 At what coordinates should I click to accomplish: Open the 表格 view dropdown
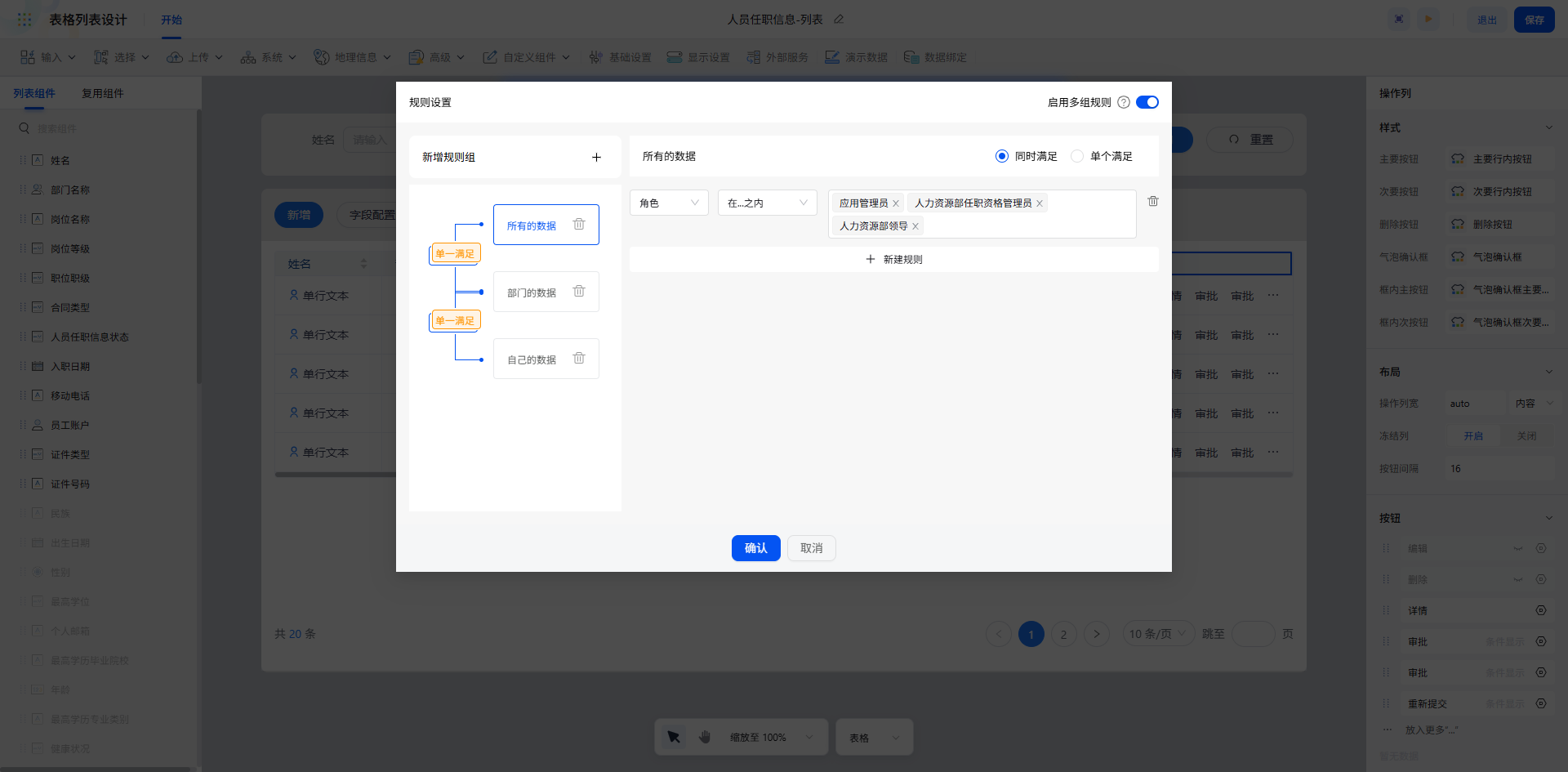click(874, 737)
